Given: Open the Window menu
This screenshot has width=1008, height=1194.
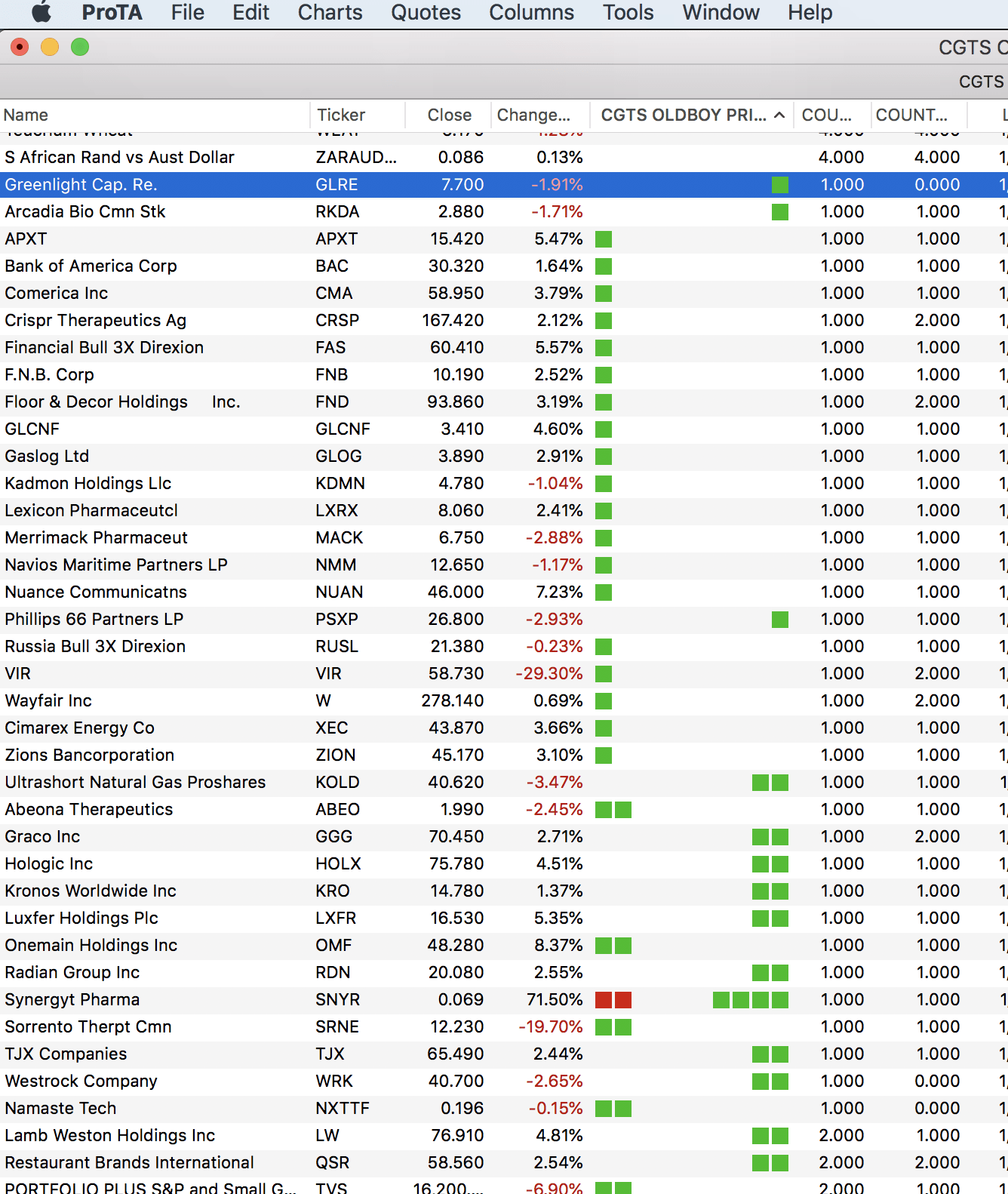Looking at the screenshot, I should (721, 12).
